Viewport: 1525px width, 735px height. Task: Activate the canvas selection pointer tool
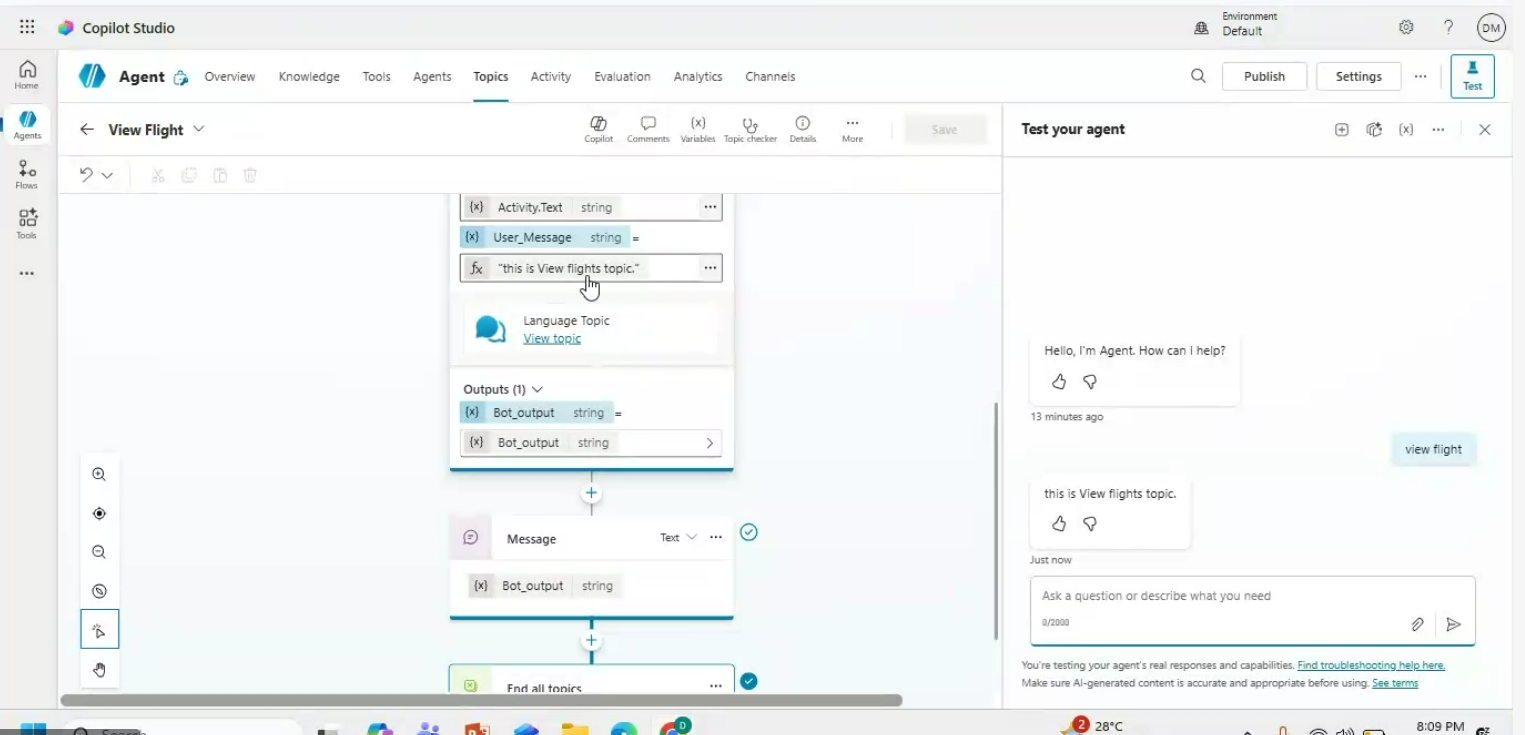coord(99,630)
